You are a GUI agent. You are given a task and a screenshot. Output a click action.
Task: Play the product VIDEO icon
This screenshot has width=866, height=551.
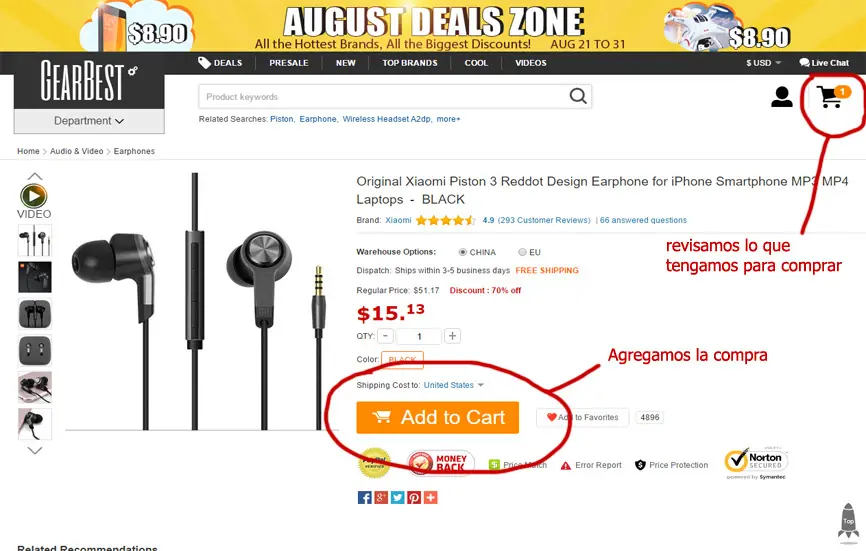click(34, 196)
